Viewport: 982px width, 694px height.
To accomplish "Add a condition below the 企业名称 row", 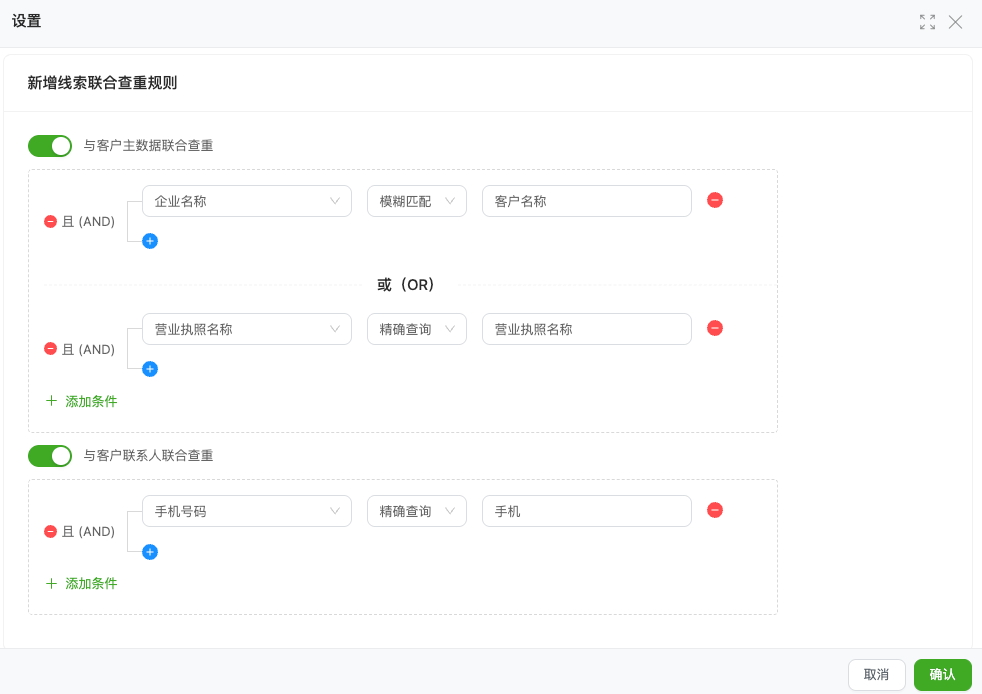I will (x=150, y=241).
